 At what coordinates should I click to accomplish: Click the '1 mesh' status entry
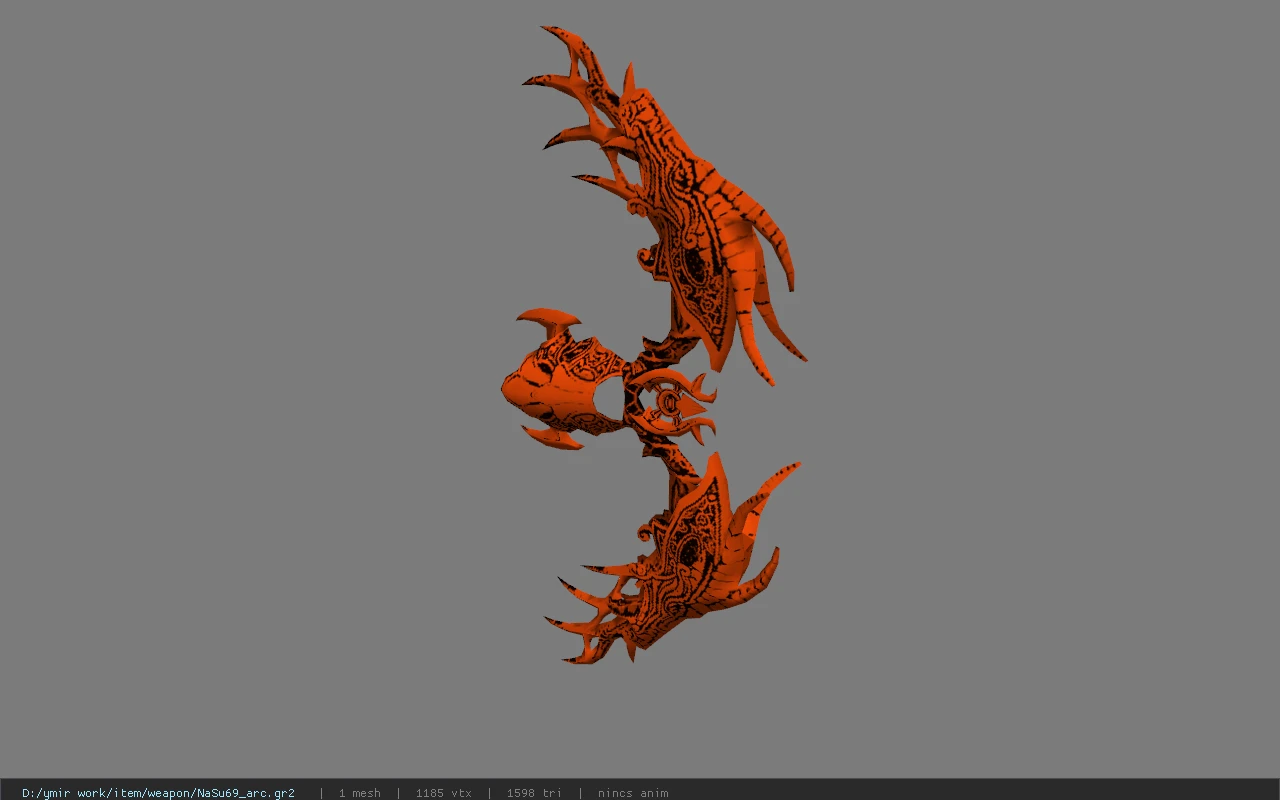359,793
